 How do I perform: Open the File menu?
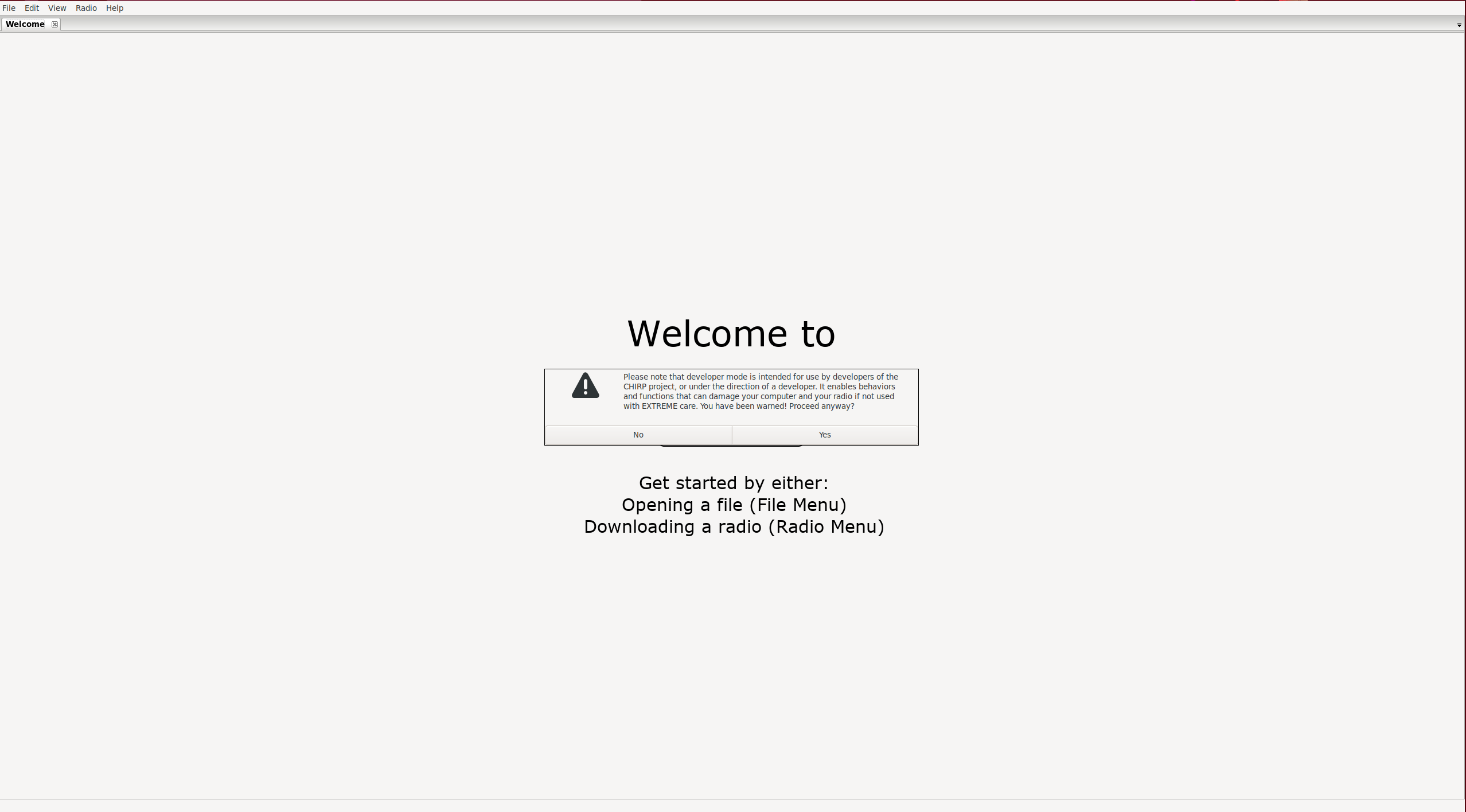9,8
